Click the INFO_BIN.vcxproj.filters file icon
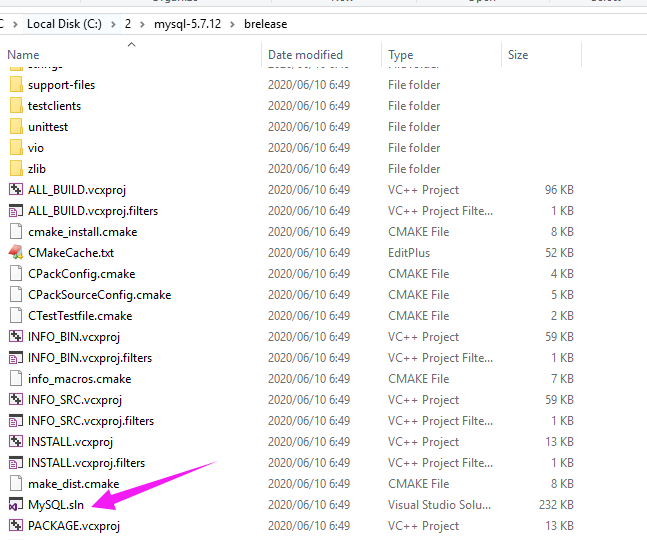The width and height of the screenshot is (647, 540). coord(16,358)
